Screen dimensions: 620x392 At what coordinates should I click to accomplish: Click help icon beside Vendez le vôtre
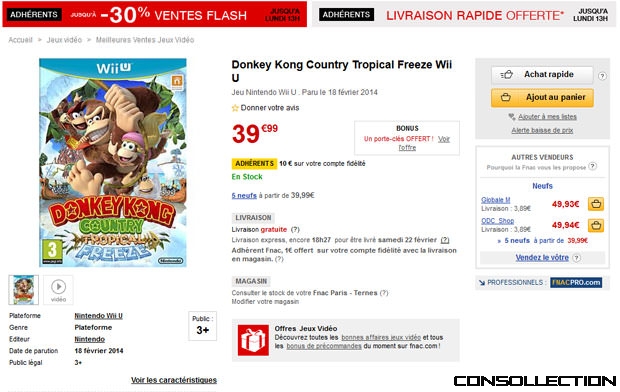click(577, 258)
